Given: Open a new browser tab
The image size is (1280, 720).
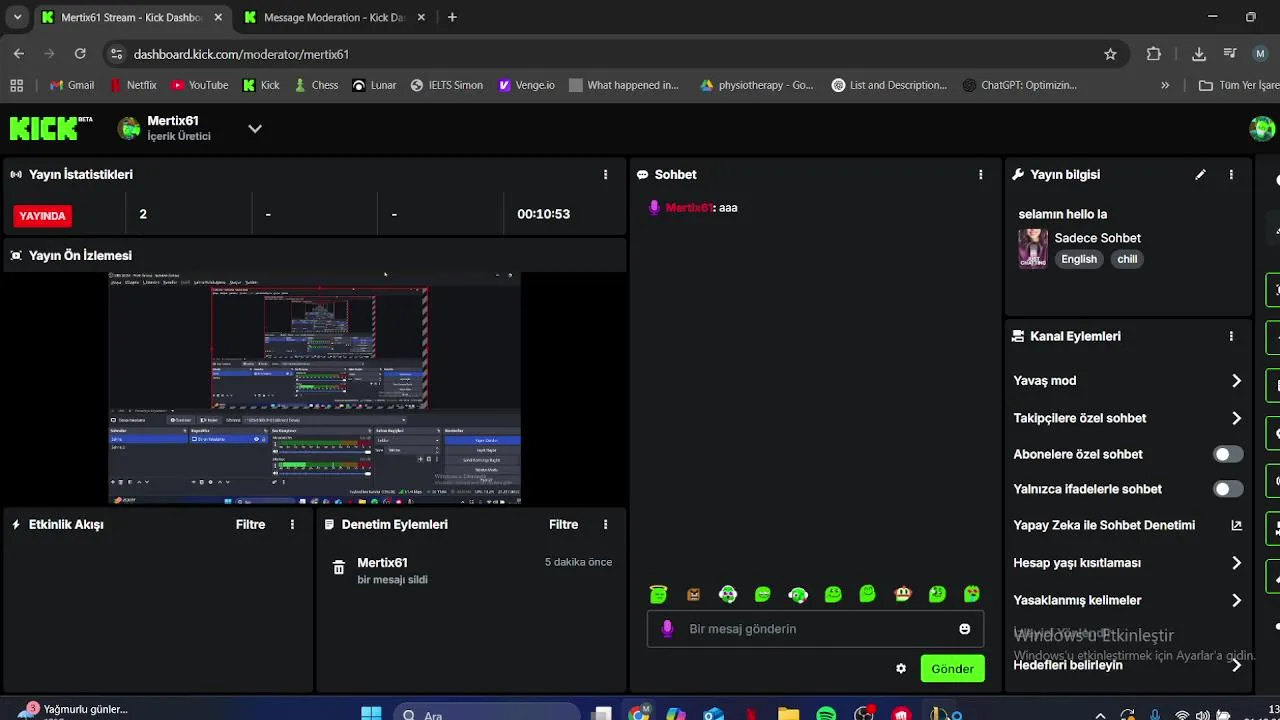Looking at the screenshot, I should (x=452, y=17).
